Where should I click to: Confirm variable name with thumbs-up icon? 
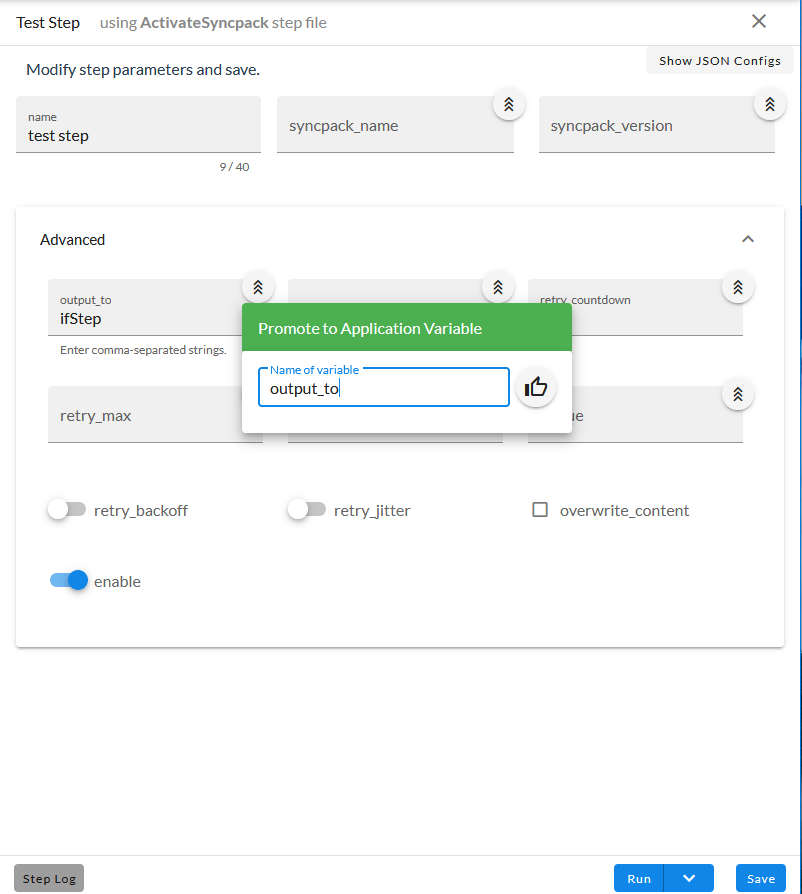pos(536,387)
